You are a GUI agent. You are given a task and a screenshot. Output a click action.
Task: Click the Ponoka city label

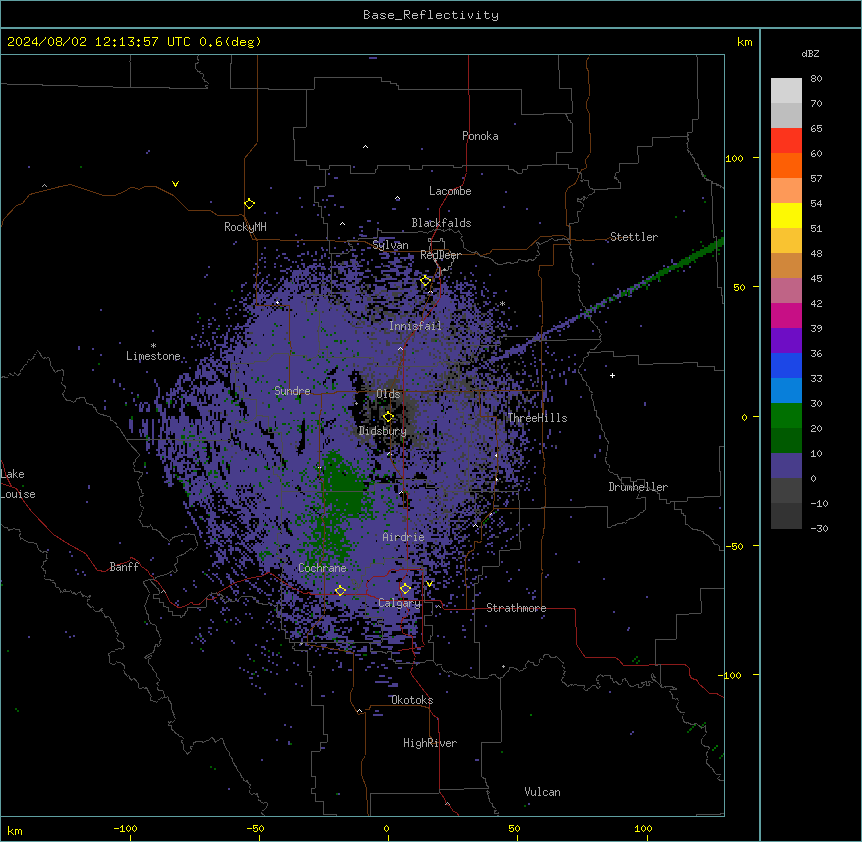[480, 136]
